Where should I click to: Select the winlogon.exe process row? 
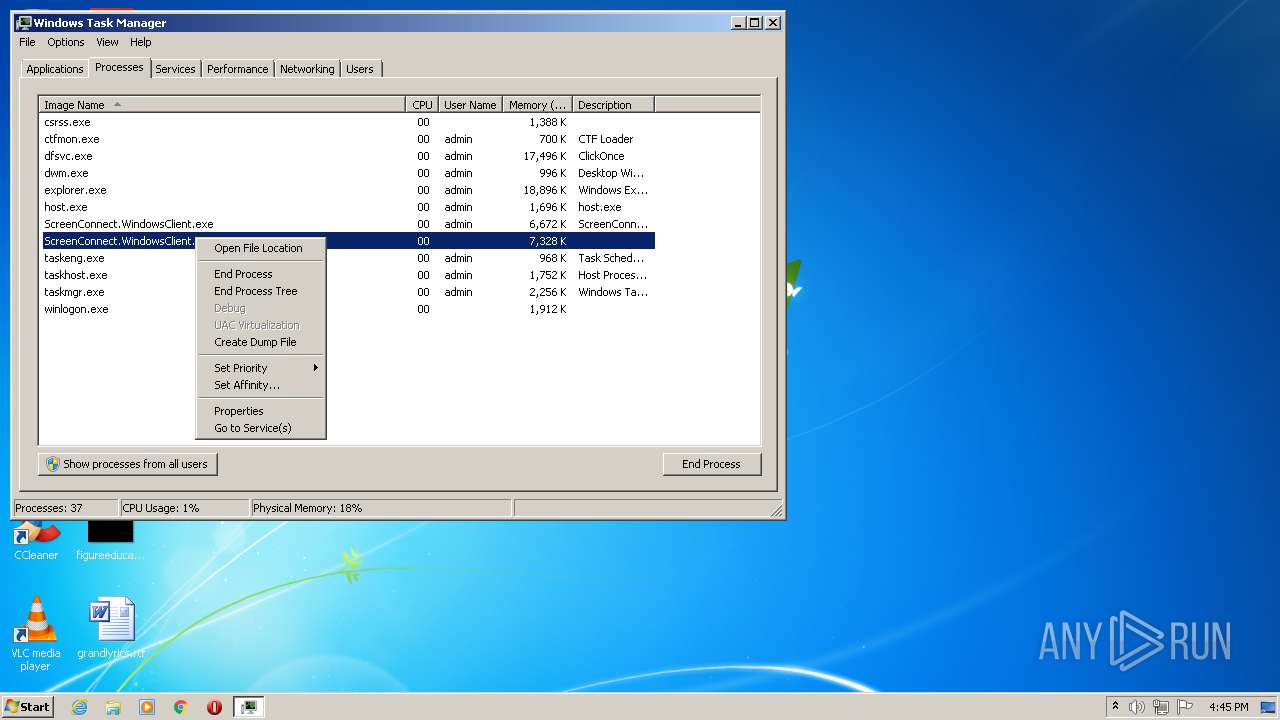click(x=347, y=309)
